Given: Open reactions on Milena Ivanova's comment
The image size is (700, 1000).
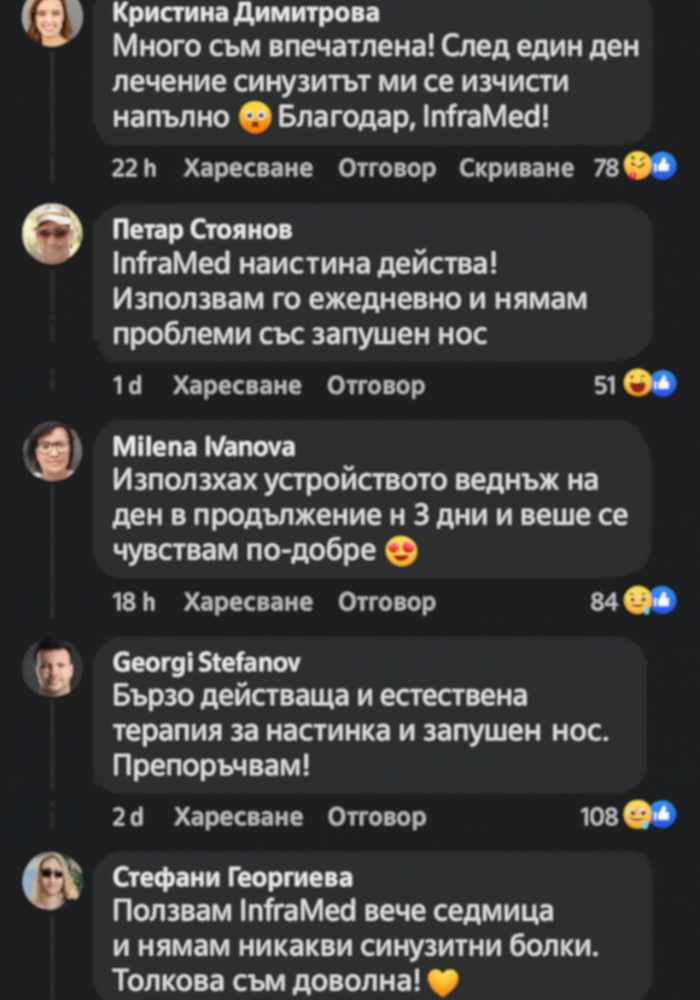Looking at the screenshot, I should point(650,602).
